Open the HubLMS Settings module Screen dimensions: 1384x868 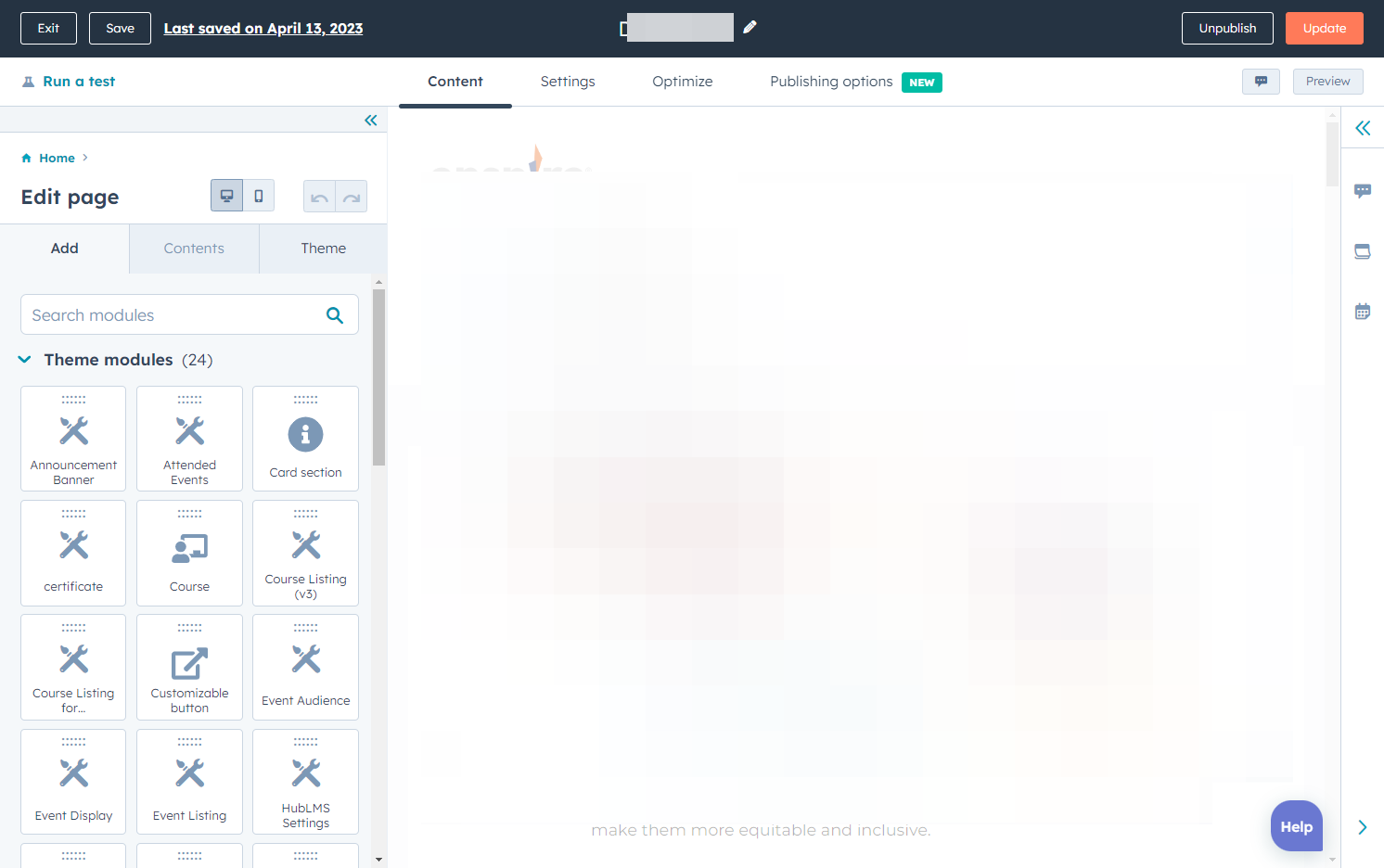305,782
